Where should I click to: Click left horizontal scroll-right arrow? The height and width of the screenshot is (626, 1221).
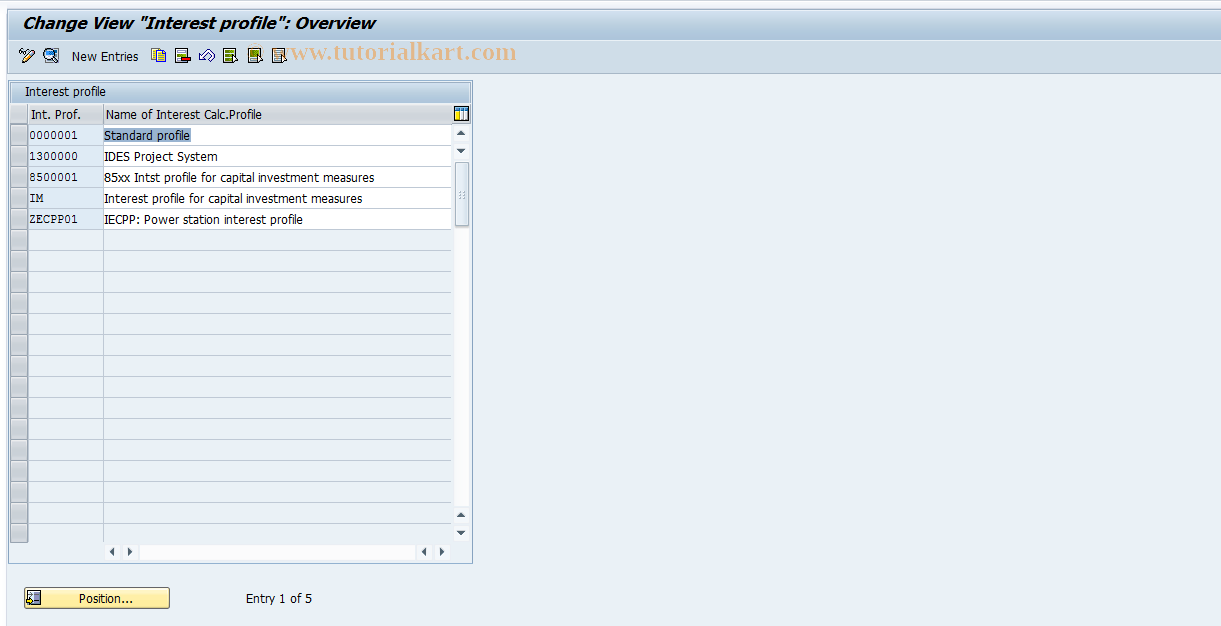click(130, 552)
